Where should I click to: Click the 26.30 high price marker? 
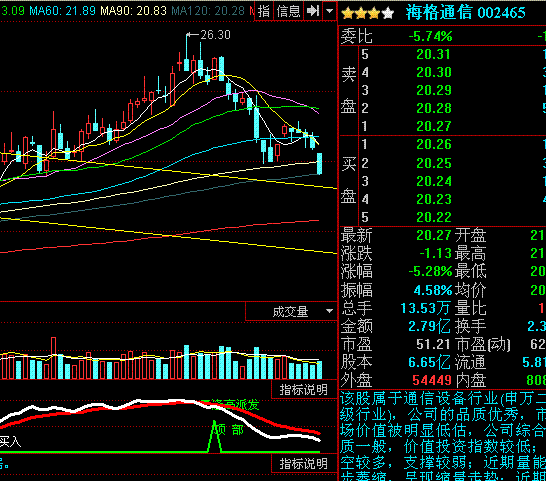[216, 35]
